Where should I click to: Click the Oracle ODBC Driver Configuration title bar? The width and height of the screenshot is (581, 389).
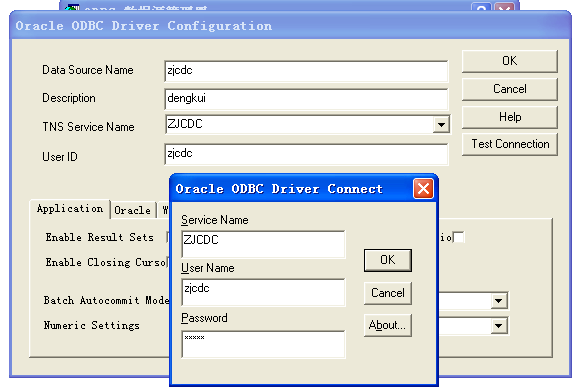pos(290,26)
